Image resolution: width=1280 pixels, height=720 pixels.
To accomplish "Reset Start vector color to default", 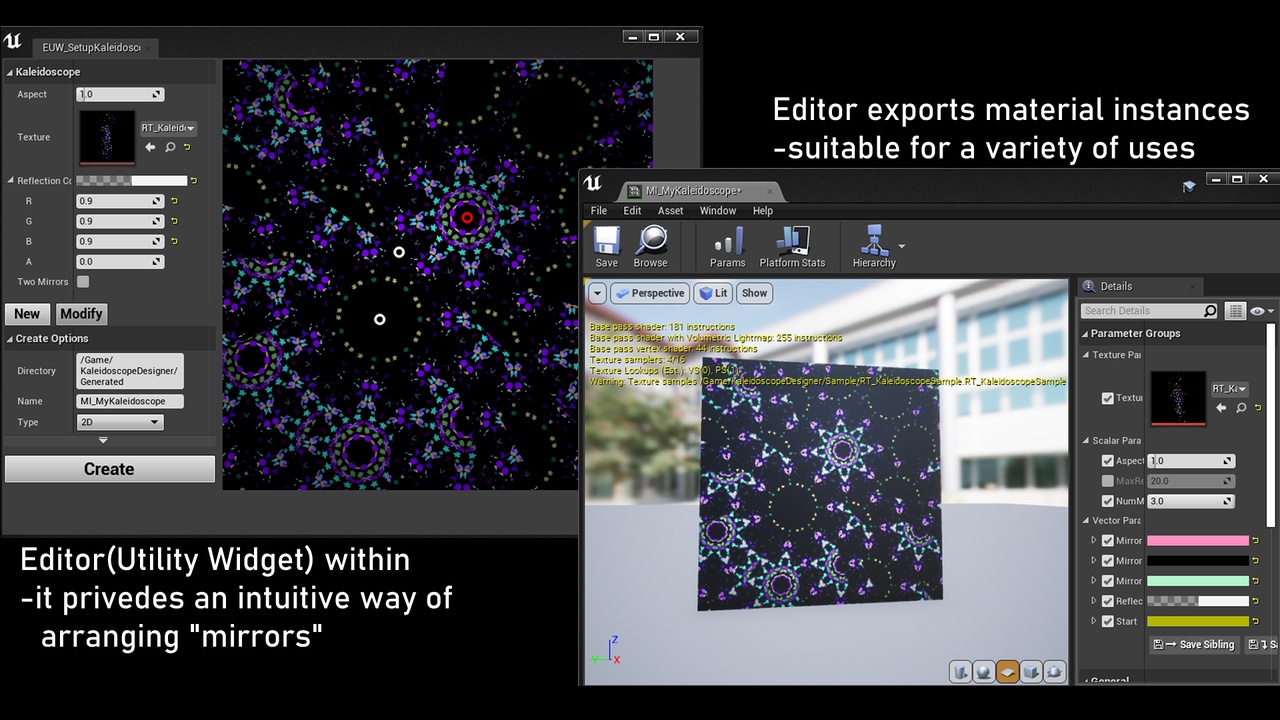I will 1255,621.
